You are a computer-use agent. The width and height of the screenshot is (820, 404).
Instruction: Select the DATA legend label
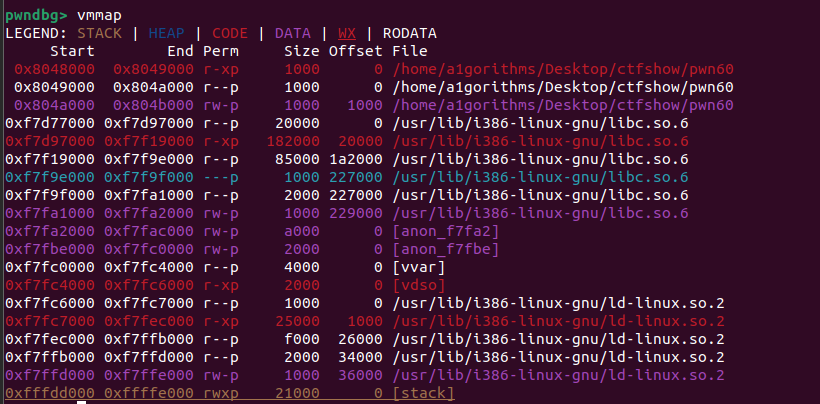click(294, 33)
